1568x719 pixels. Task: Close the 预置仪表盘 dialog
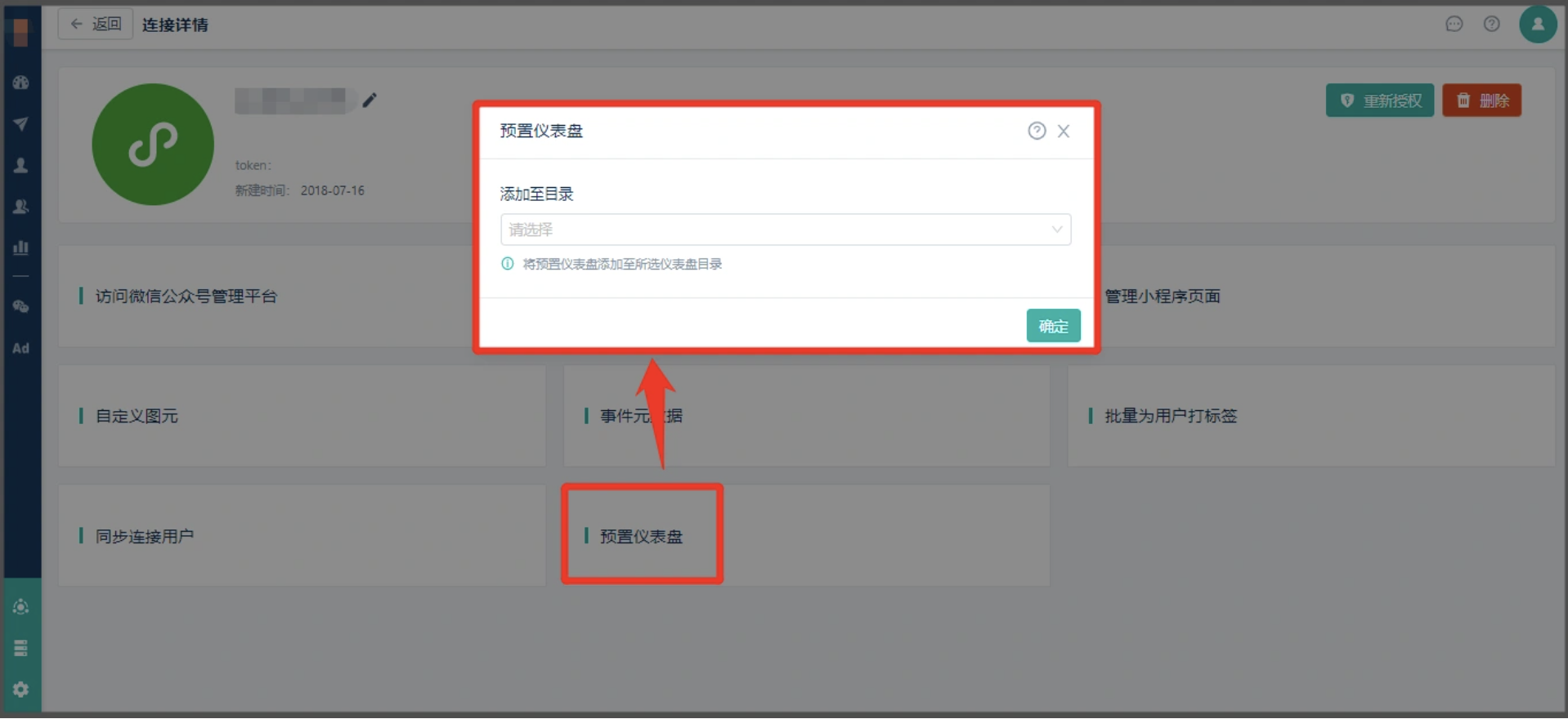click(1064, 131)
